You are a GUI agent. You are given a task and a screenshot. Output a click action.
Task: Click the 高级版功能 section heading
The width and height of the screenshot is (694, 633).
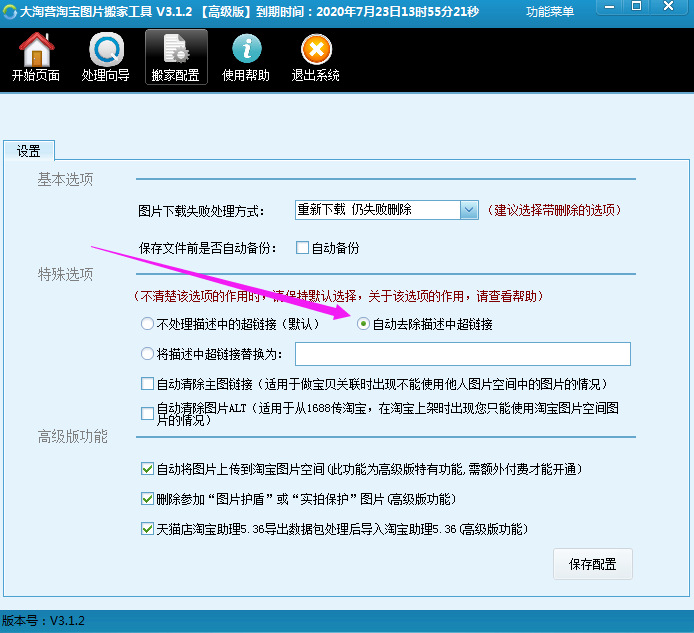coord(73,437)
